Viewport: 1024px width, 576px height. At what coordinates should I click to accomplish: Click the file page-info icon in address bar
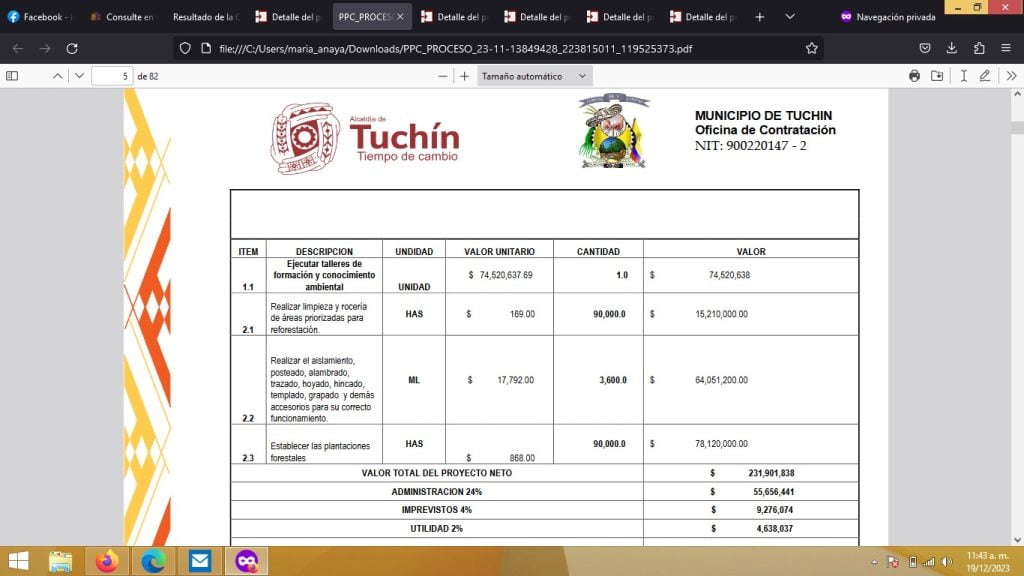(x=206, y=48)
